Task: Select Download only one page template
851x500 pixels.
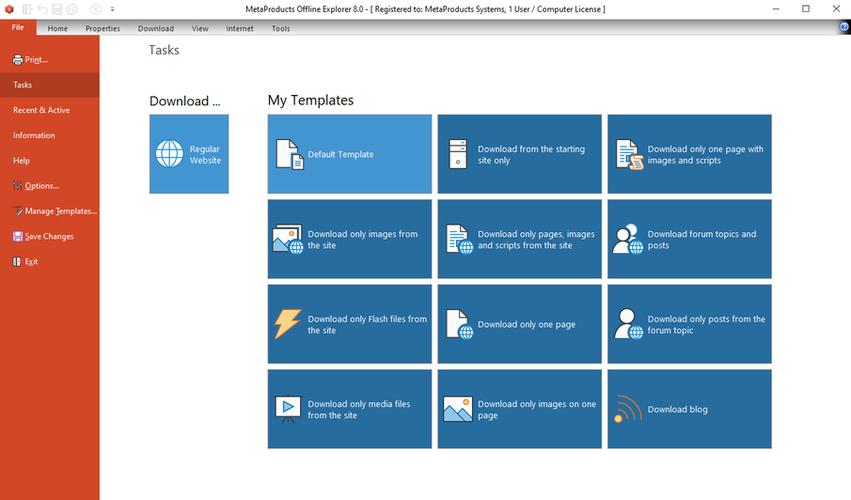Action: [x=519, y=324]
